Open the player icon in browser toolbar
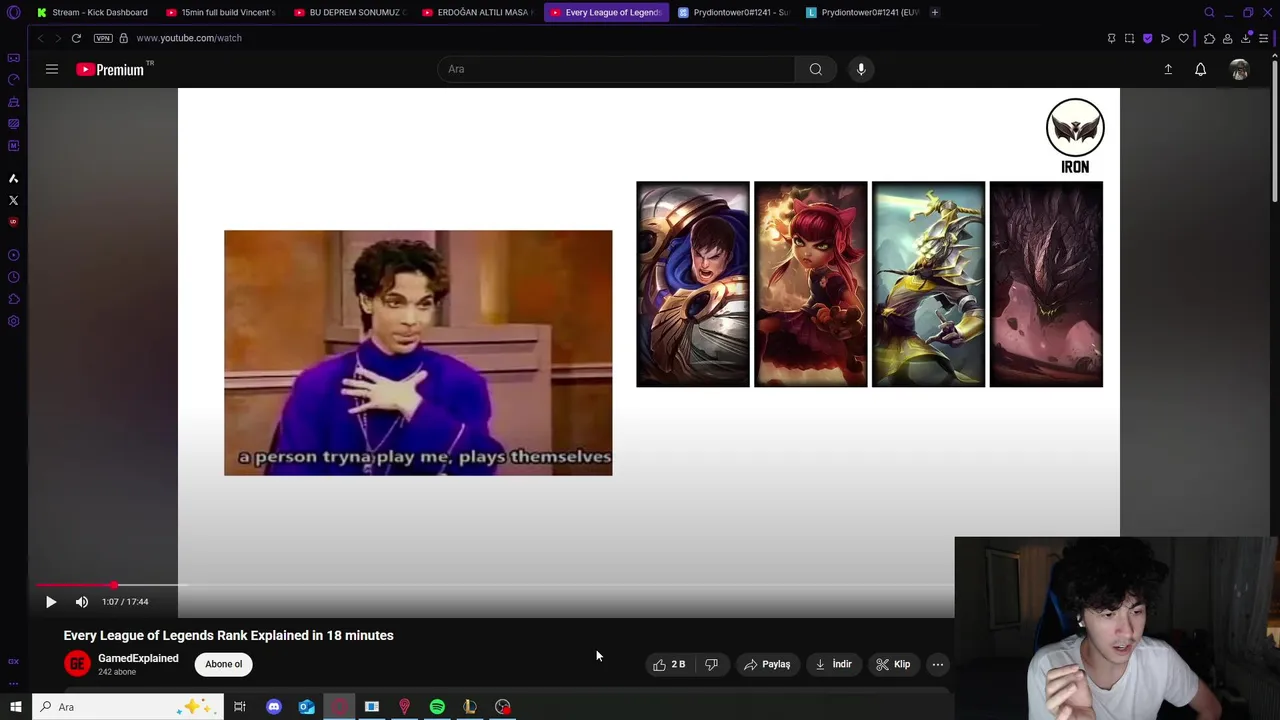Screen dimensions: 1280x720 pyautogui.click(x=1165, y=38)
